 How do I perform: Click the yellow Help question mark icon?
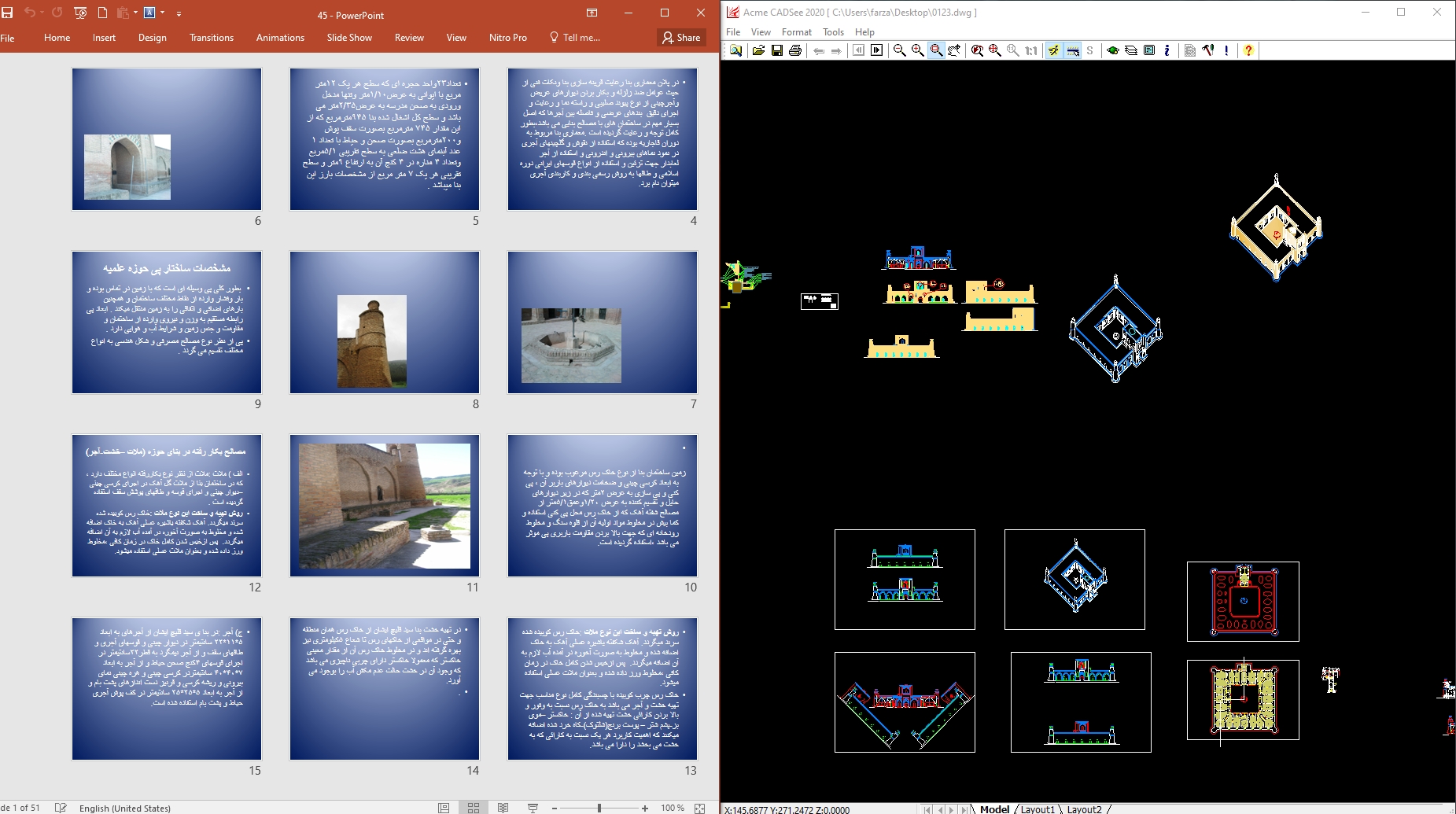coord(1248,50)
